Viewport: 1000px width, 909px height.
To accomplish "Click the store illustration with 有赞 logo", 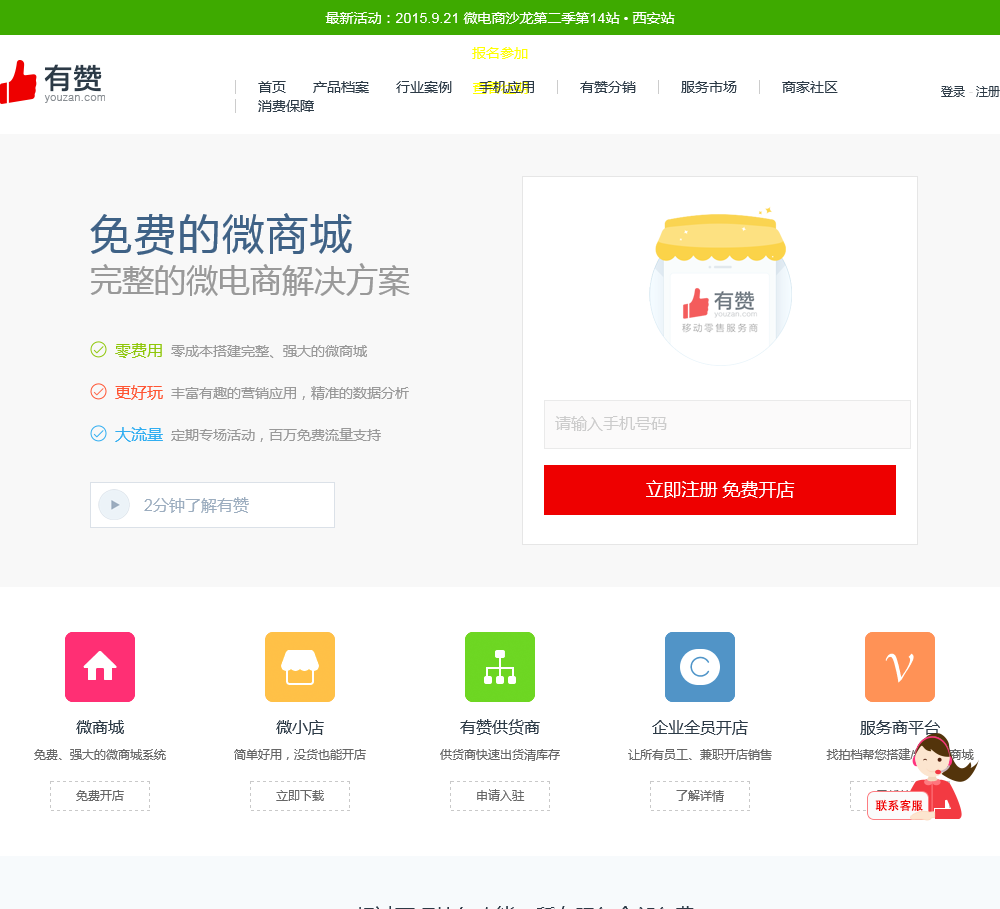I will (721, 287).
